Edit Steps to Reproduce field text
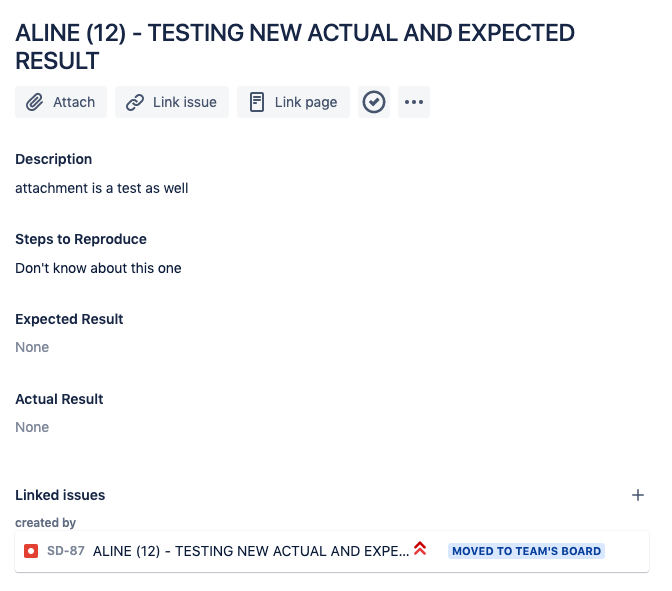This screenshot has width=672, height=591. click(x=98, y=268)
